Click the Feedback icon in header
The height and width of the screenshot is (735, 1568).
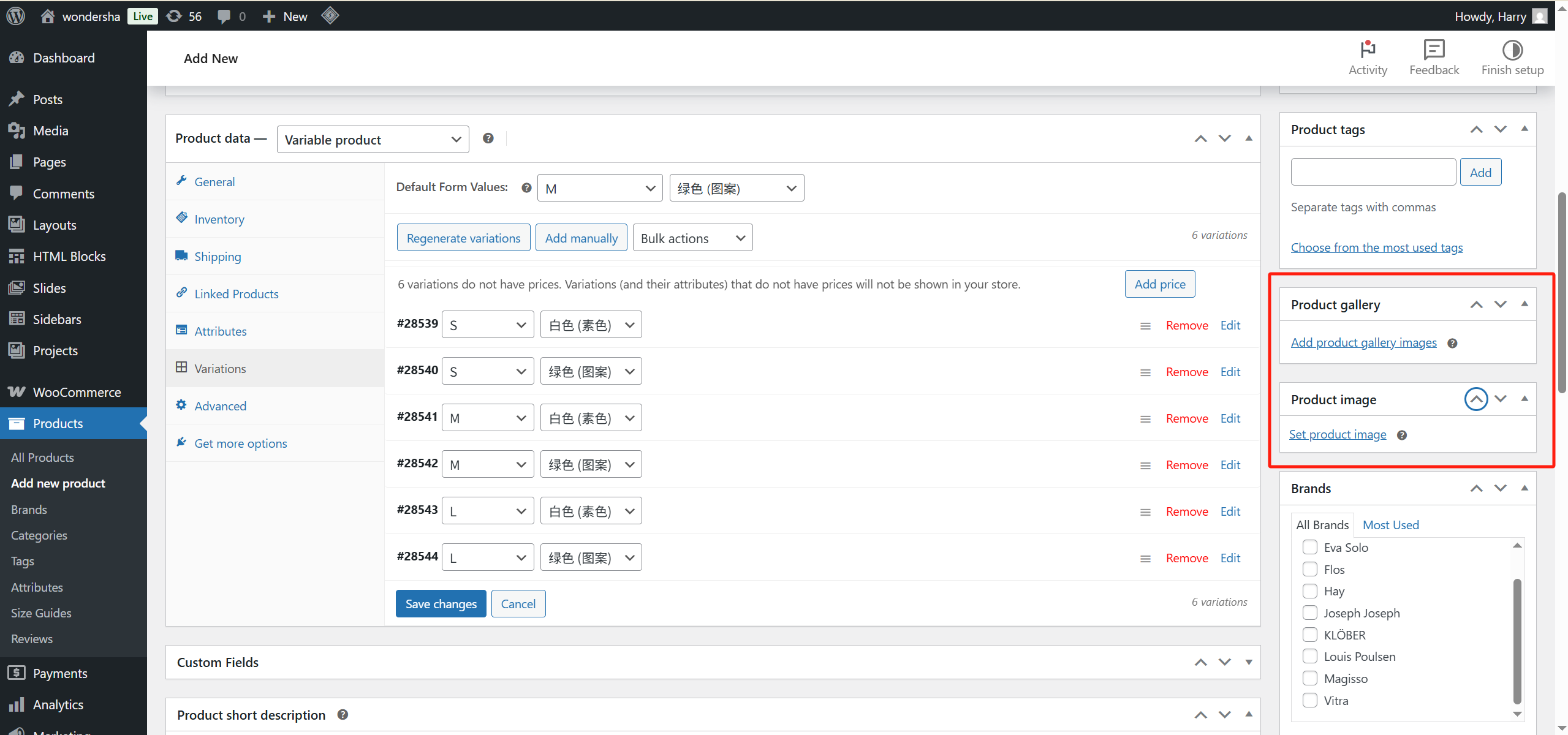1433,50
